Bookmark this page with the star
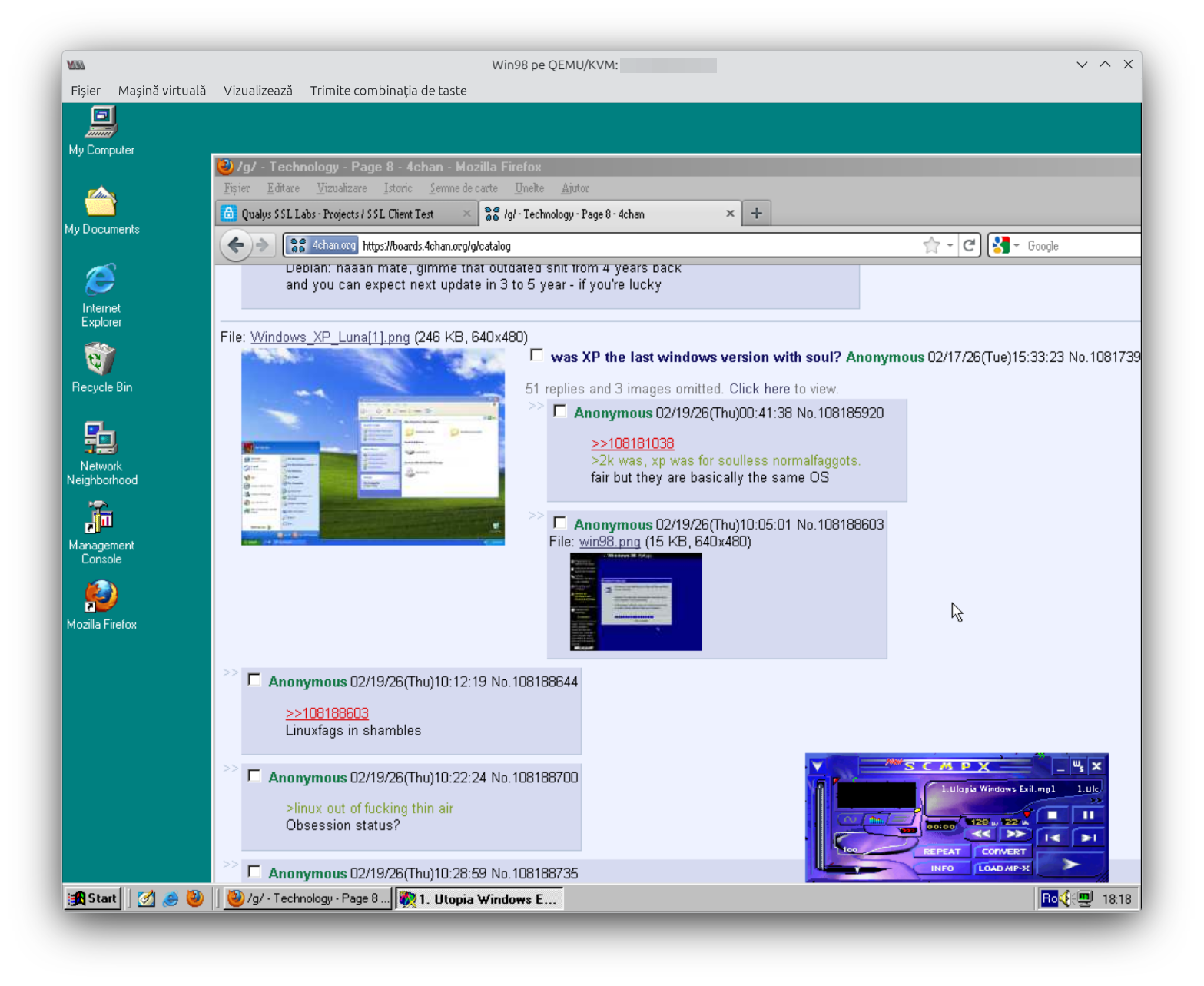Screen dimensions: 1204x986 (x=931, y=245)
